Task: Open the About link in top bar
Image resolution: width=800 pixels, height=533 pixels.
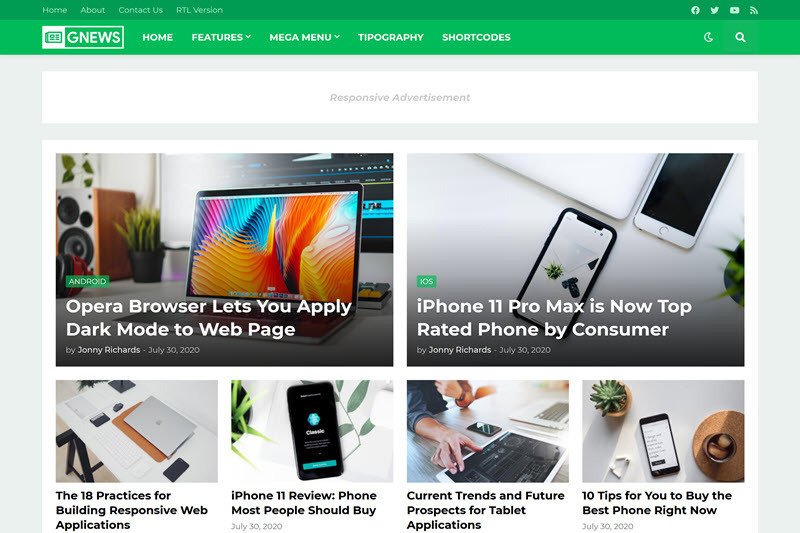Action: coord(92,10)
